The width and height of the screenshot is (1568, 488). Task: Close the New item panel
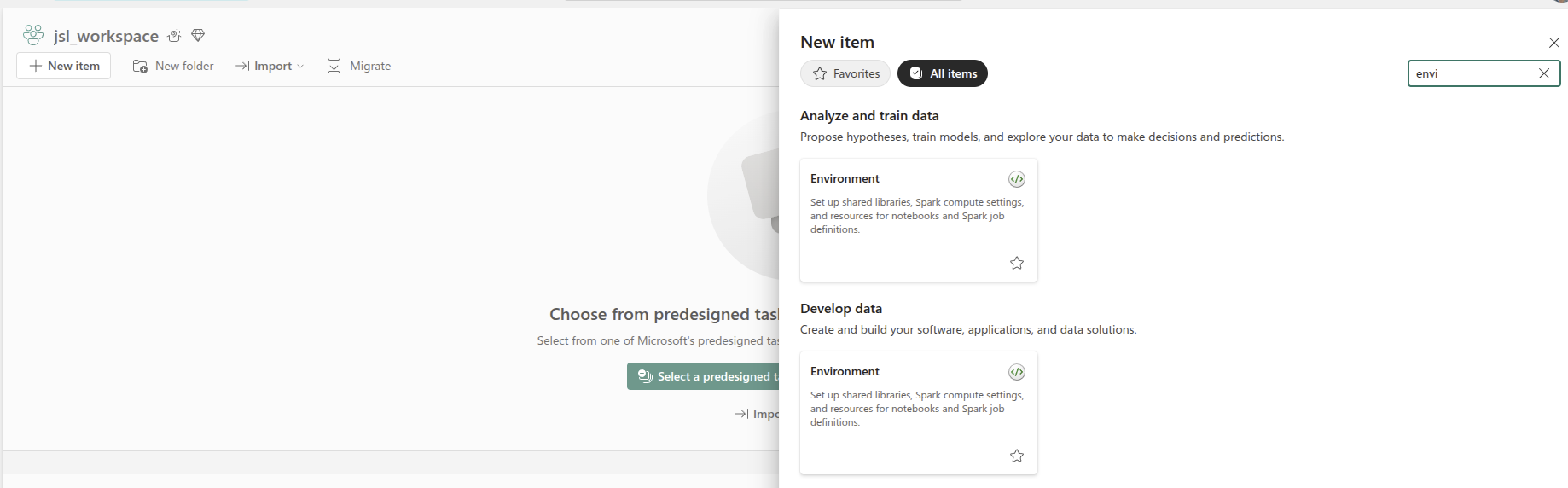tap(1553, 43)
